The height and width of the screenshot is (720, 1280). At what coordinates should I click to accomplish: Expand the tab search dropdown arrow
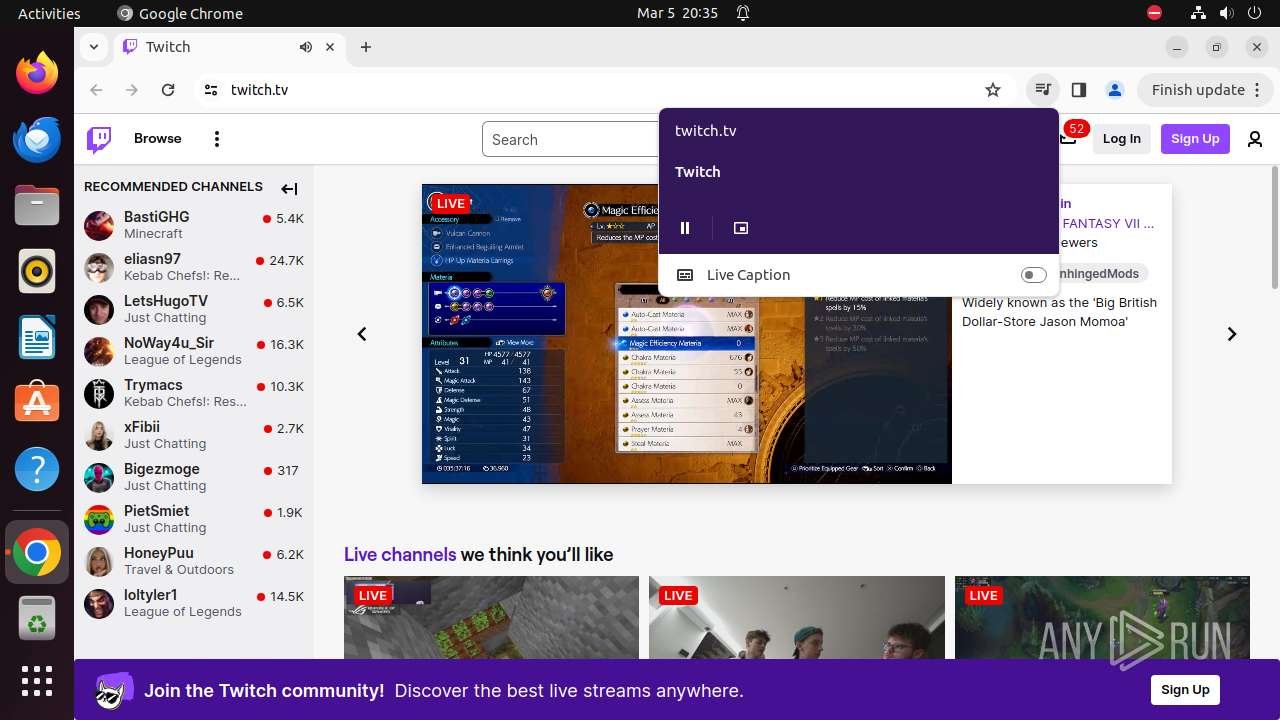[93, 47]
